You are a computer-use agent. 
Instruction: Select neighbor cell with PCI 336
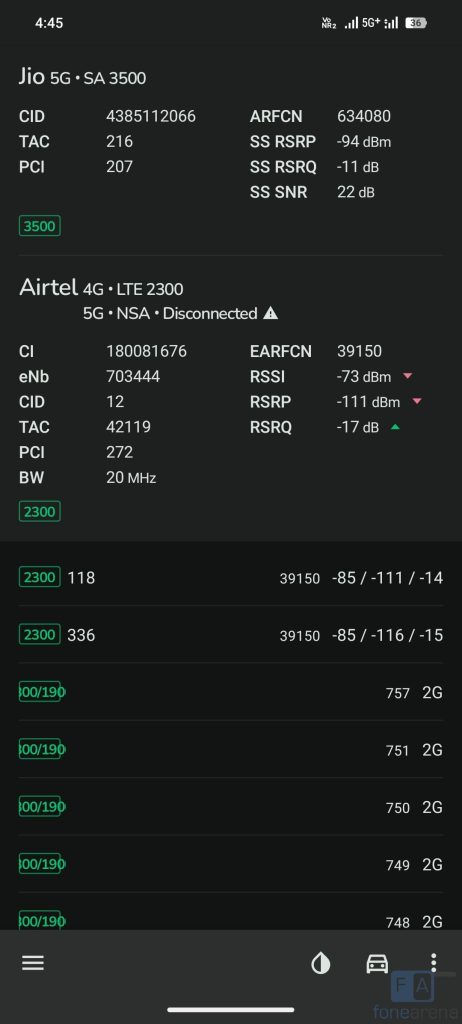[x=231, y=635]
